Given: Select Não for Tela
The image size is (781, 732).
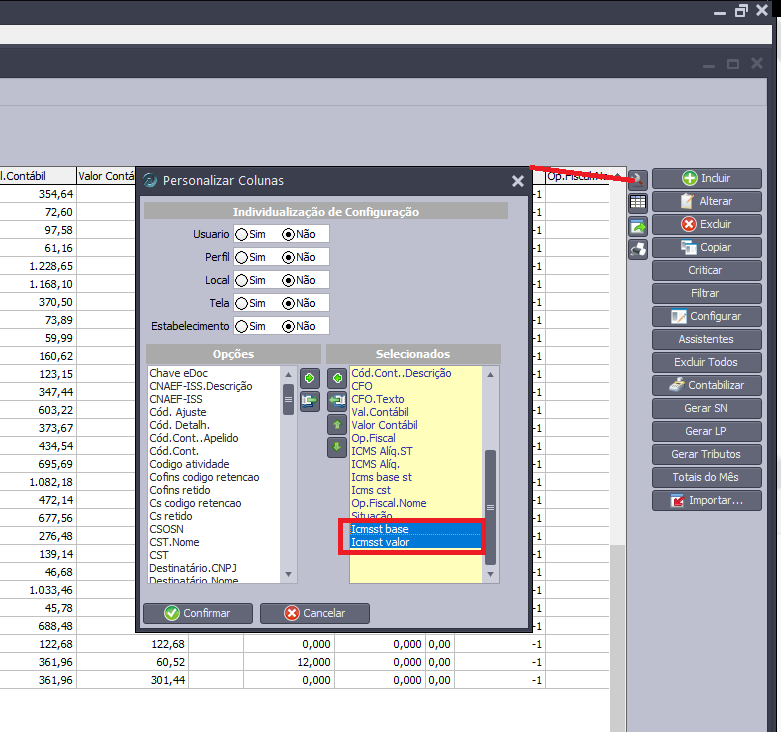Looking at the screenshot, I should (299, 303).
